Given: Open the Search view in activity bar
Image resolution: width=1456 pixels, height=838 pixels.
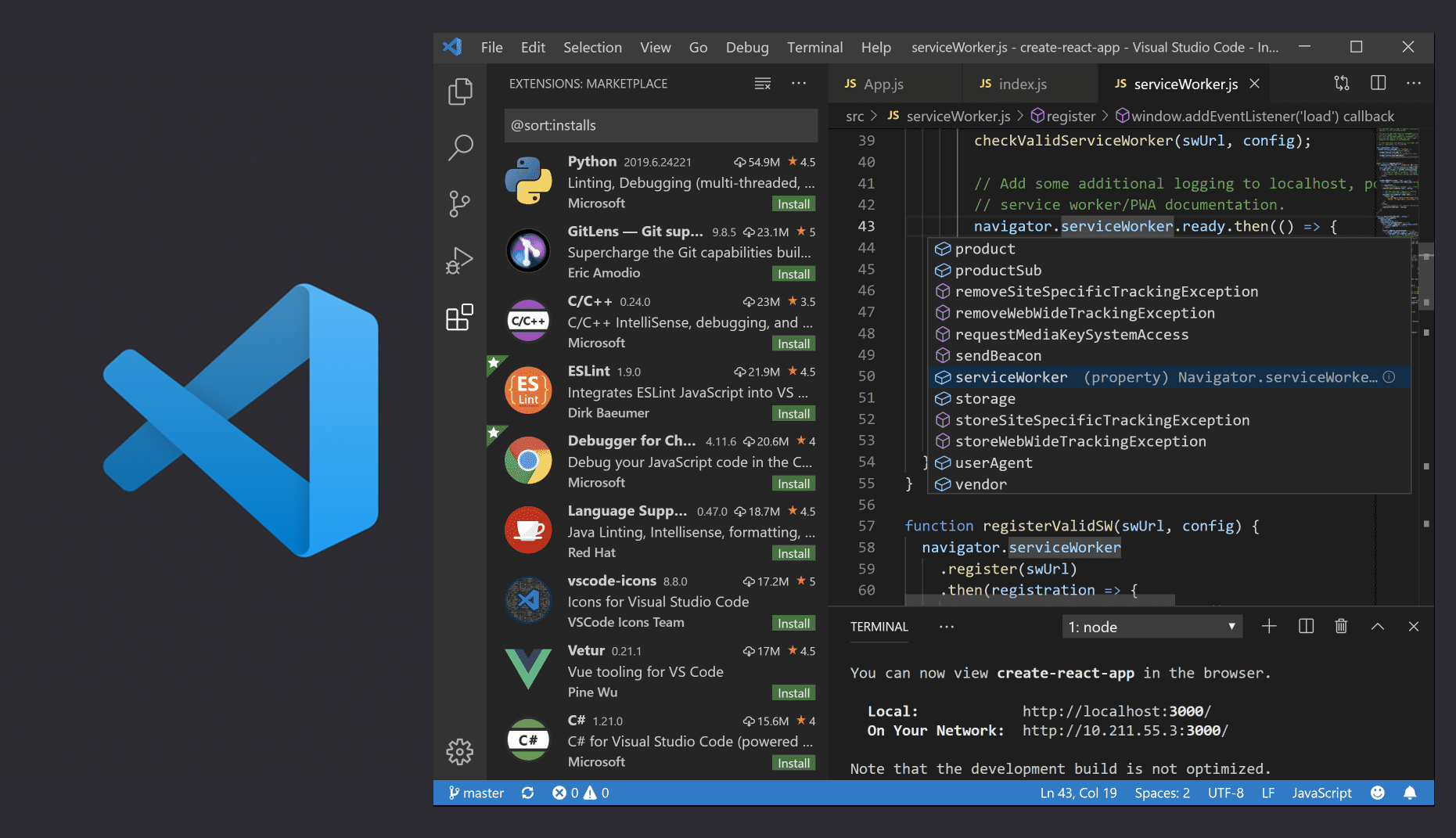Looking at the screenshot, I should click(460, 147).
